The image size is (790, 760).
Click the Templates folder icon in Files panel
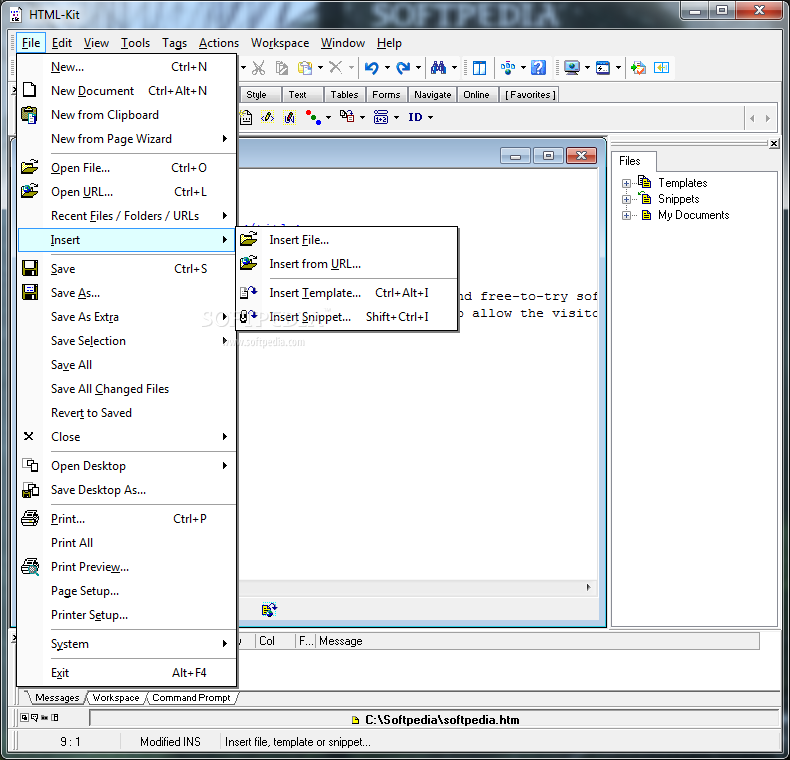644,182
